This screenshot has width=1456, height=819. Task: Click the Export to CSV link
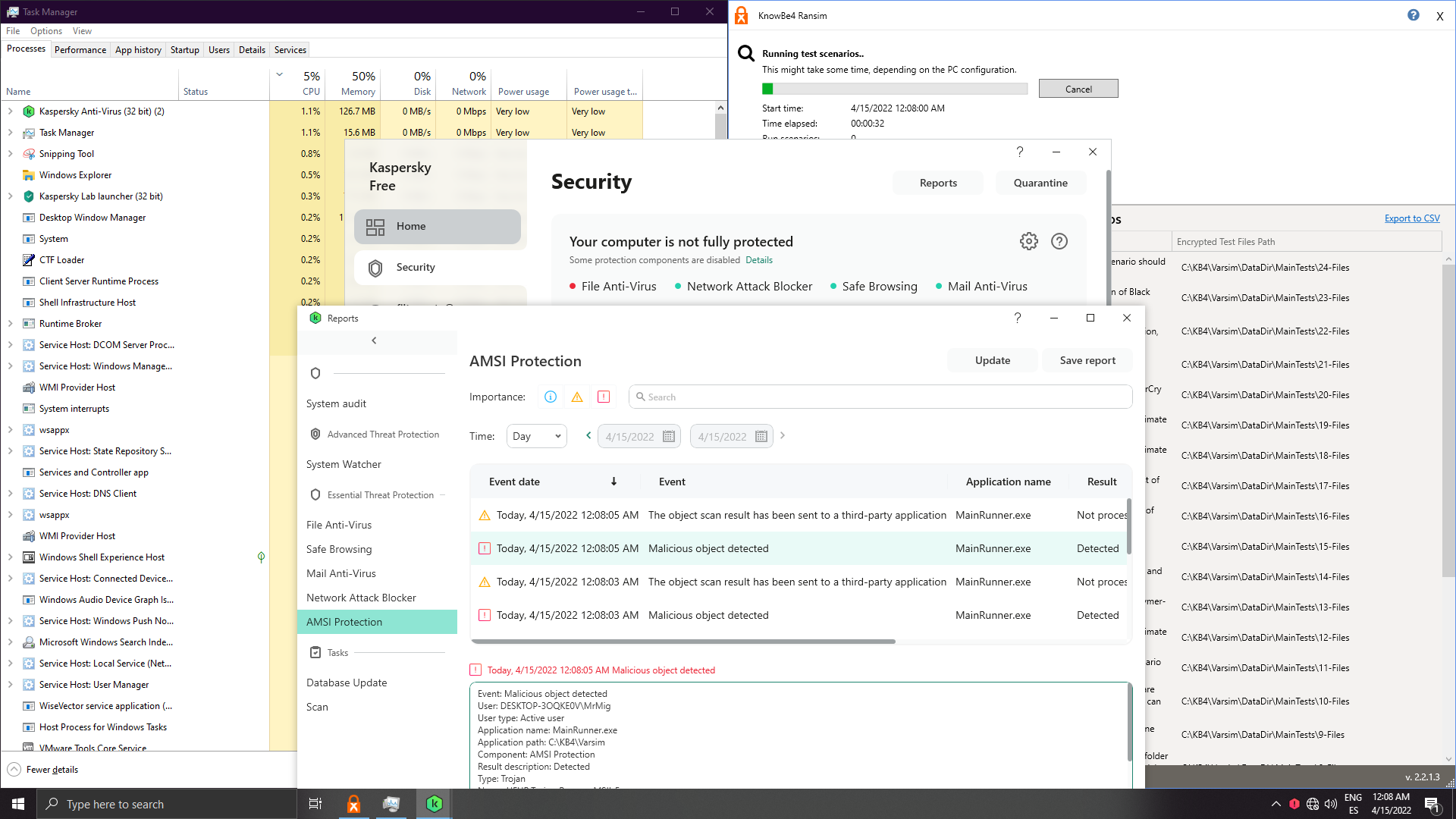pyautogui.click(x=1411, y=218)
